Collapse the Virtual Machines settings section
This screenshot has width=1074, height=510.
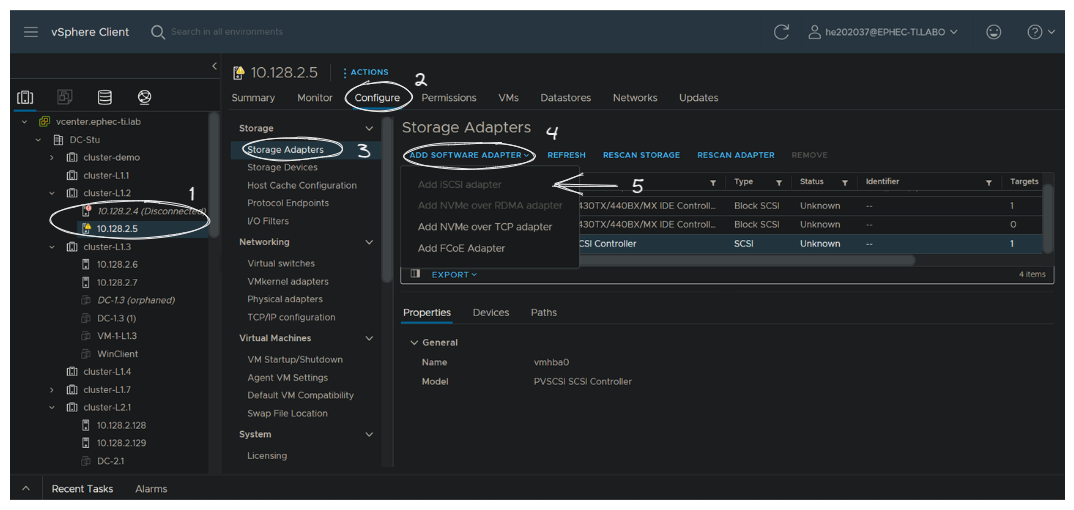pyautogui.click(x=369, y=338)
